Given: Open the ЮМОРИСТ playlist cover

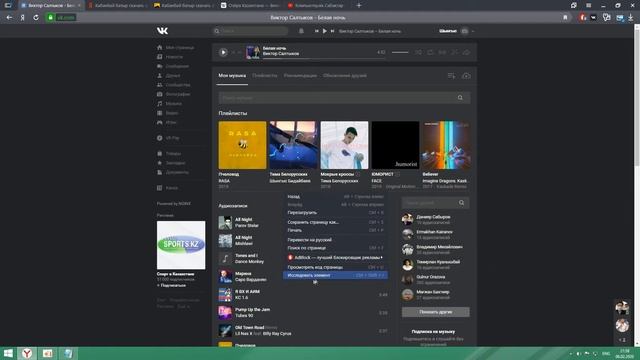Looking at the screenshot, I should tap(395, 145).
